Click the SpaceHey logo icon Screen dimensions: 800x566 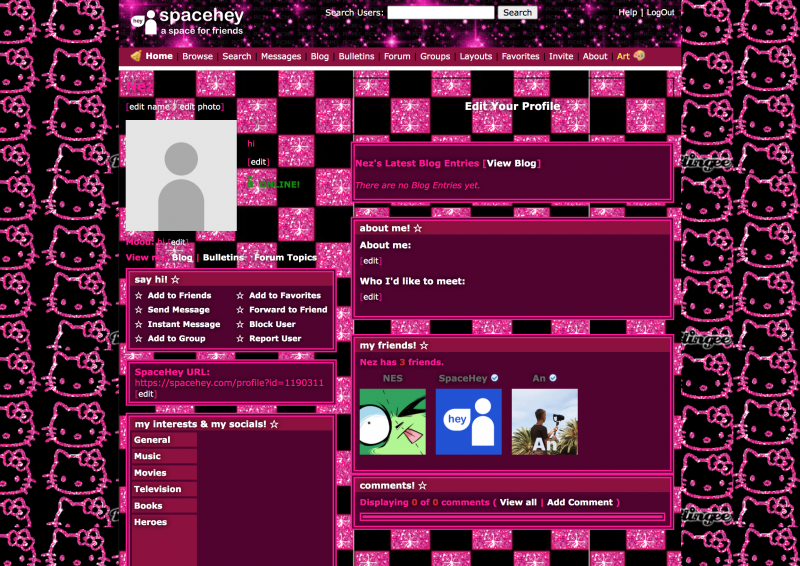144,22
